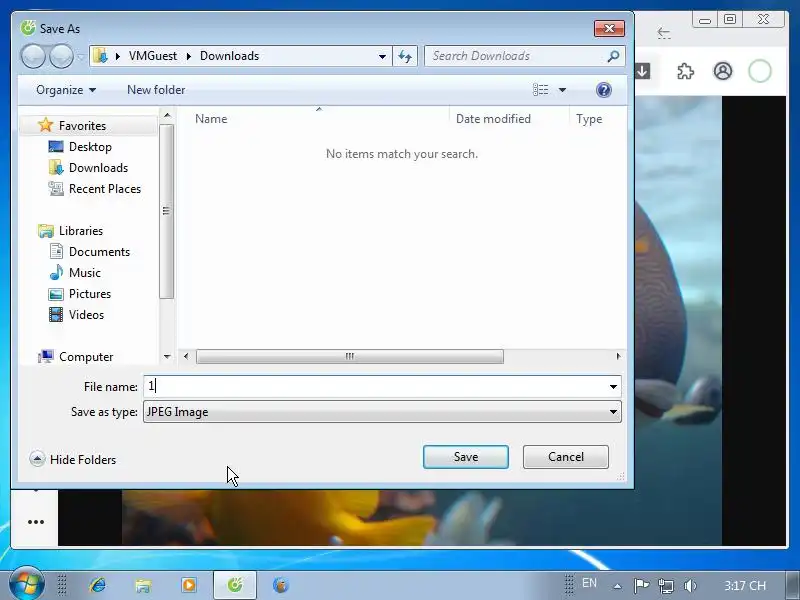Open the three-dot menu in browser sidebar

pyautogui.click(x=36, y=522)
